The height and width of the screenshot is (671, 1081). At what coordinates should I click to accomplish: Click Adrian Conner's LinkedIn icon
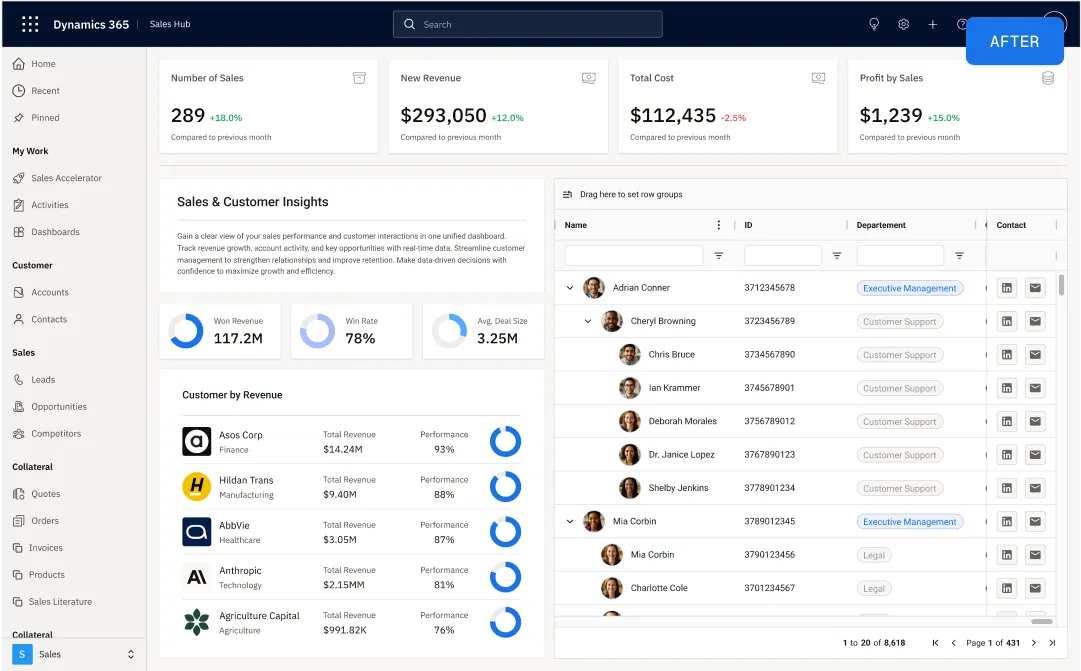(x=1006, y=287)
